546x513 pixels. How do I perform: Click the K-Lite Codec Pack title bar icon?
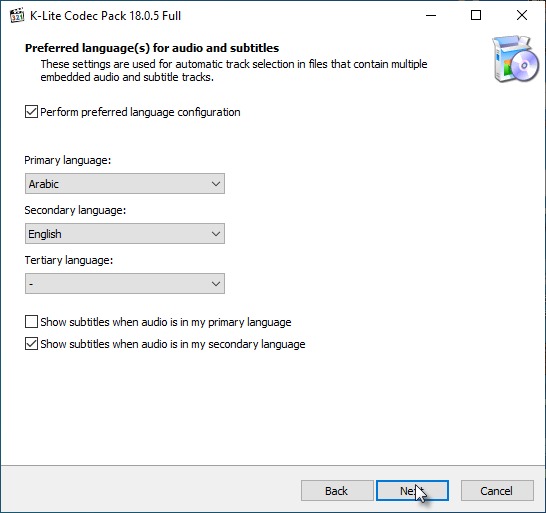[17, 15]
